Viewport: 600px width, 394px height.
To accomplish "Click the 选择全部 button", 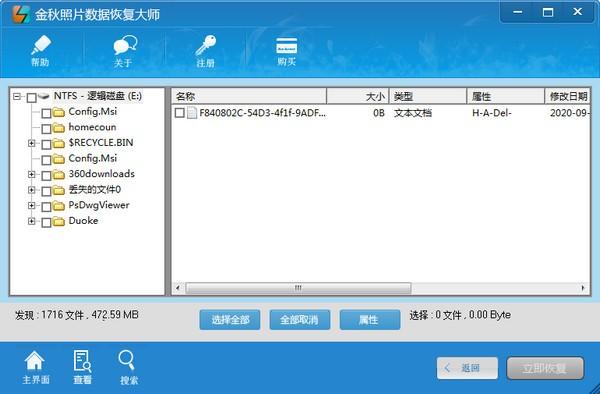I will [x=230, y=320].
